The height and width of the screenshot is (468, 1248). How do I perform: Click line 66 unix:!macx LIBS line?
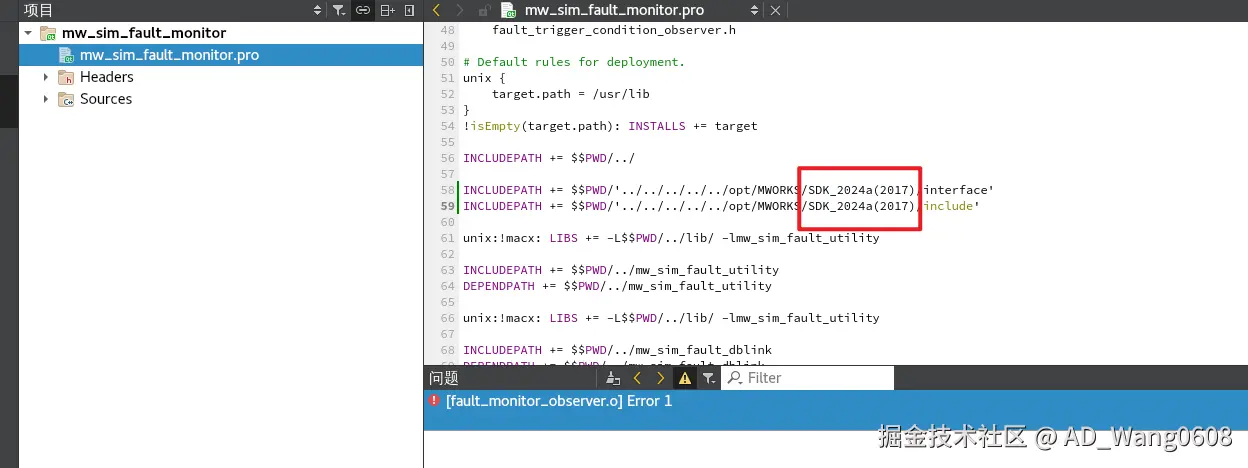click(671, 318)
